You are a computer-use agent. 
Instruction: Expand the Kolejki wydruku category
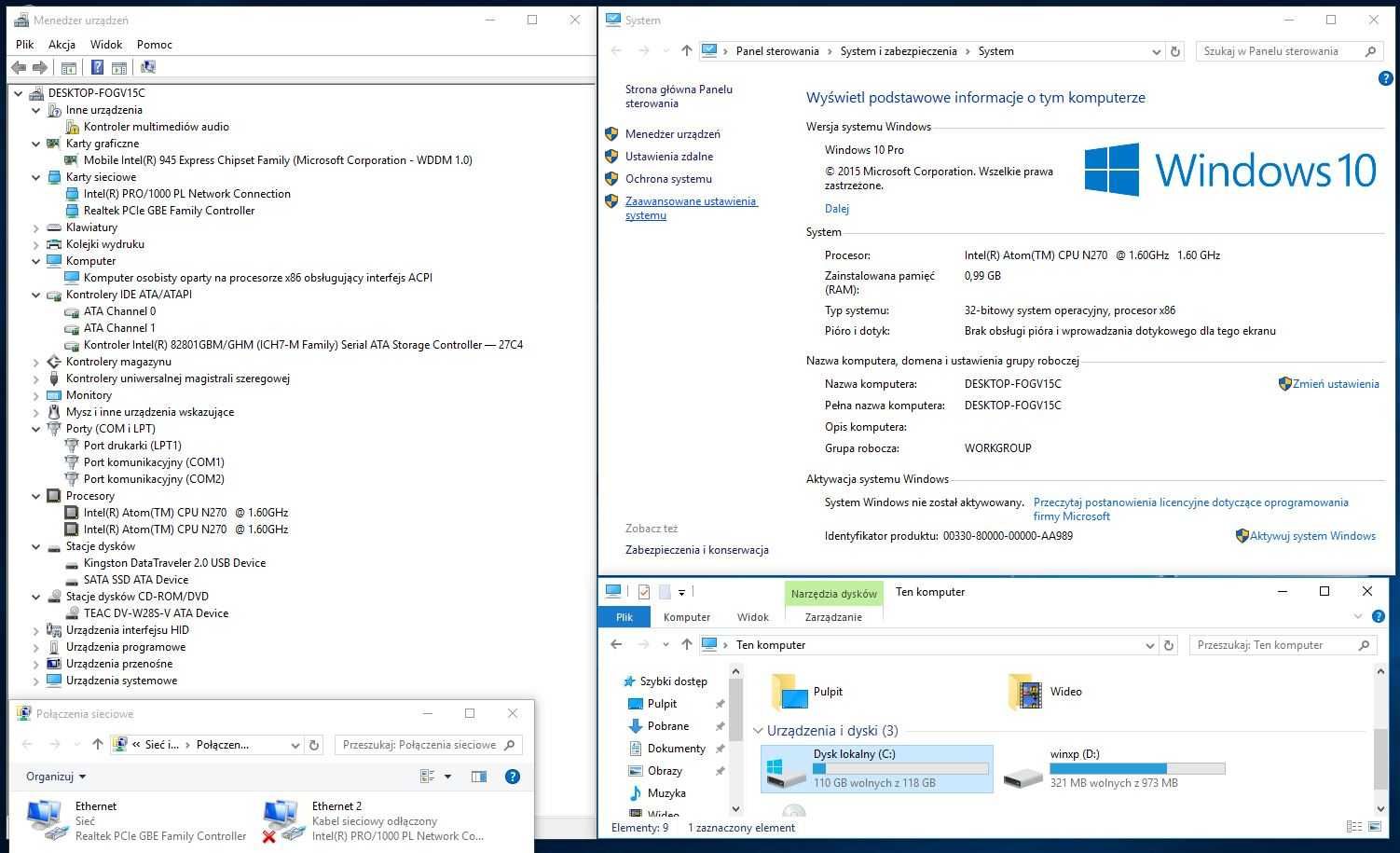(x=36, y=244)
